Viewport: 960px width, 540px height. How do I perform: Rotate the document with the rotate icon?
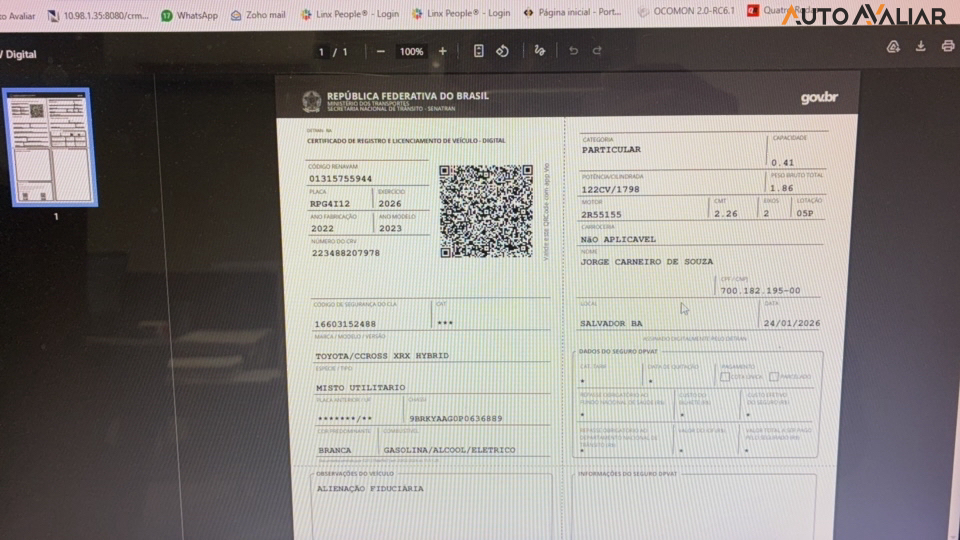click(x=503, y=51)
